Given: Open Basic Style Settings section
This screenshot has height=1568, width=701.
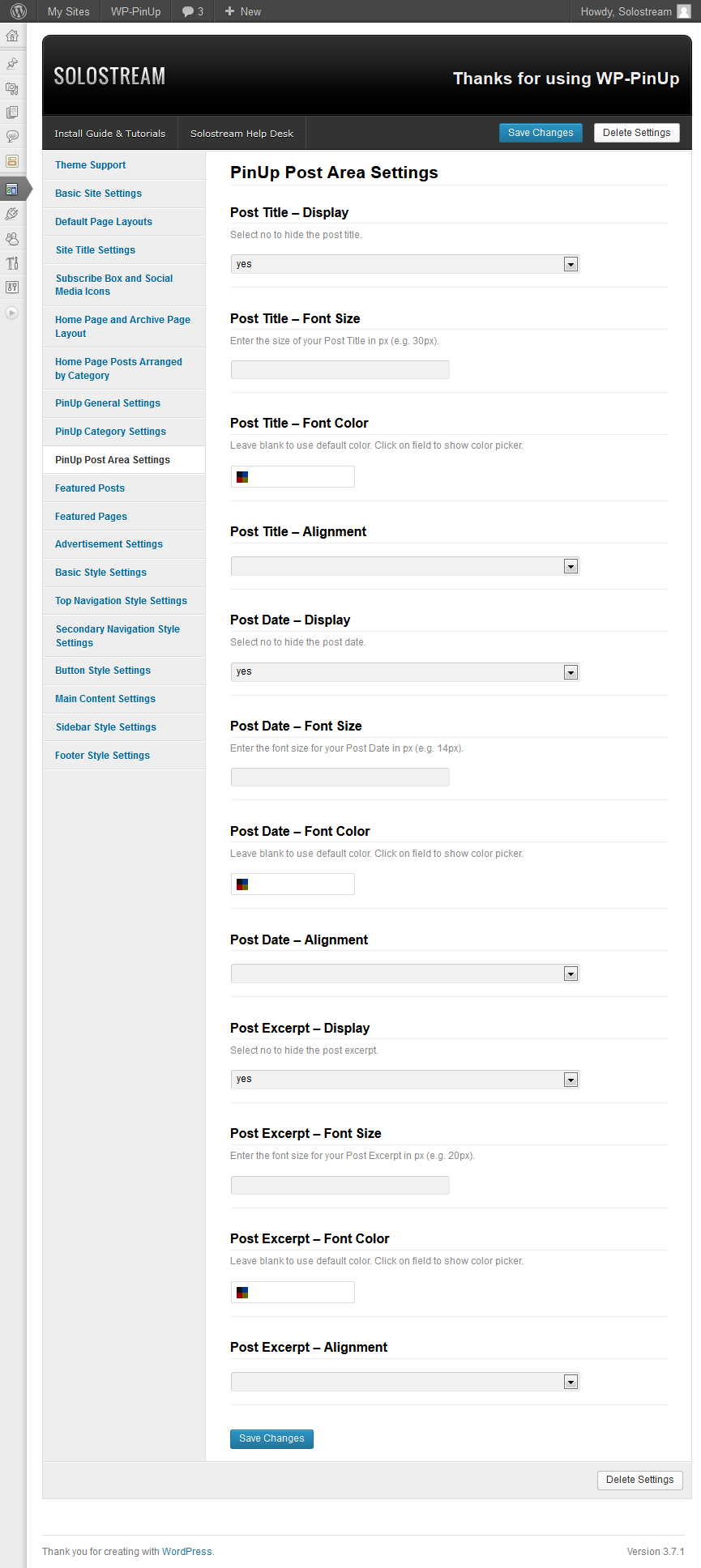Looking at the screenshot, I should [124, 573].
